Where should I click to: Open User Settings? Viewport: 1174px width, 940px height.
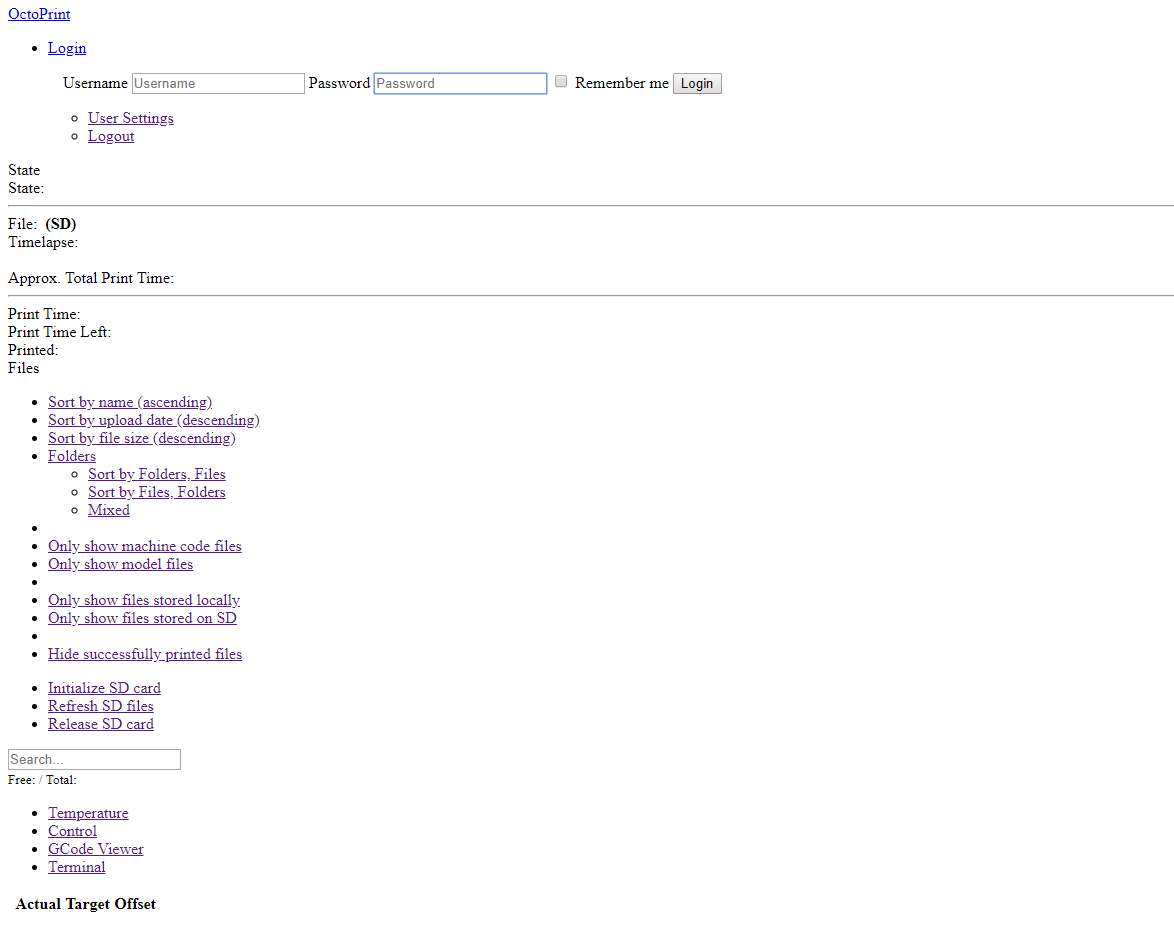click(x=130, y=118)
